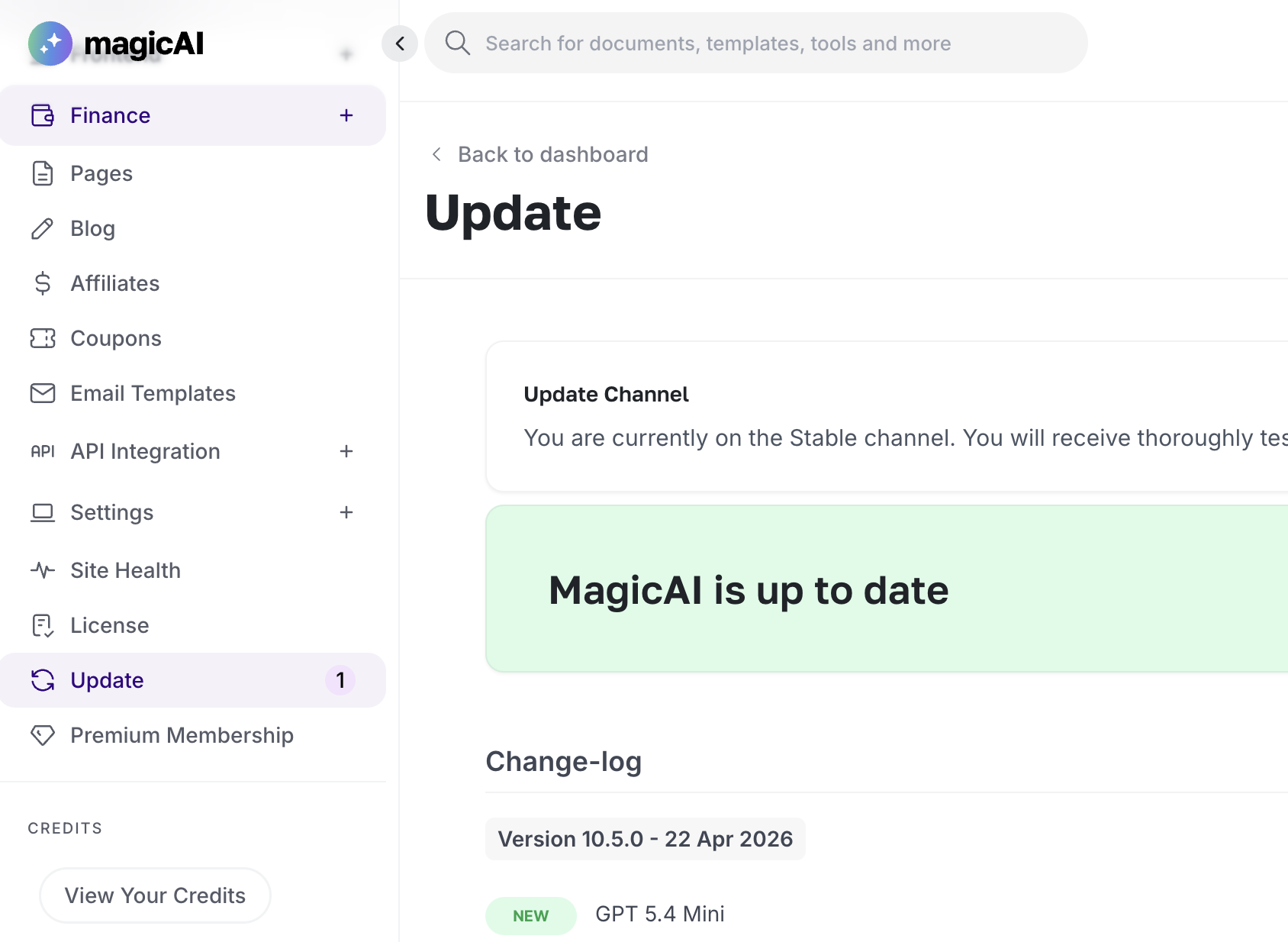Click the Settings laptop icon
The width and height of the screenshot is (1288, 942).
43,512
